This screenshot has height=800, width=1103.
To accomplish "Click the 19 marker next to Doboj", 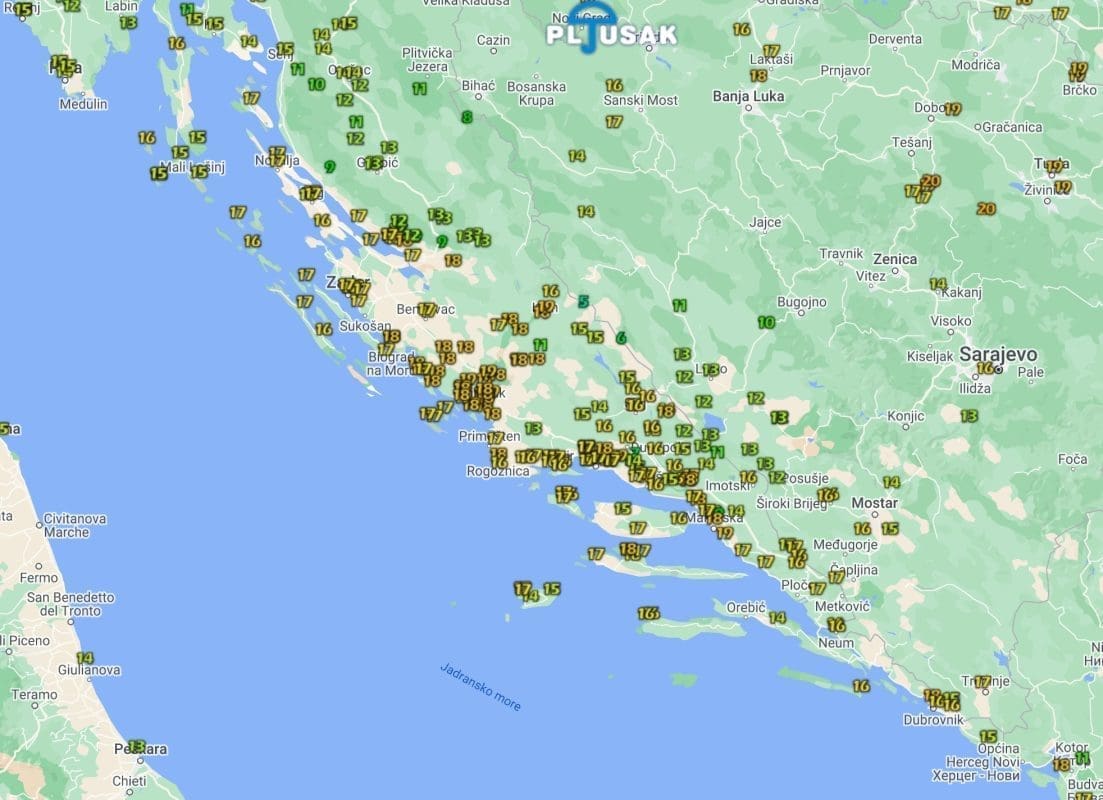I will tap(952, 109).
